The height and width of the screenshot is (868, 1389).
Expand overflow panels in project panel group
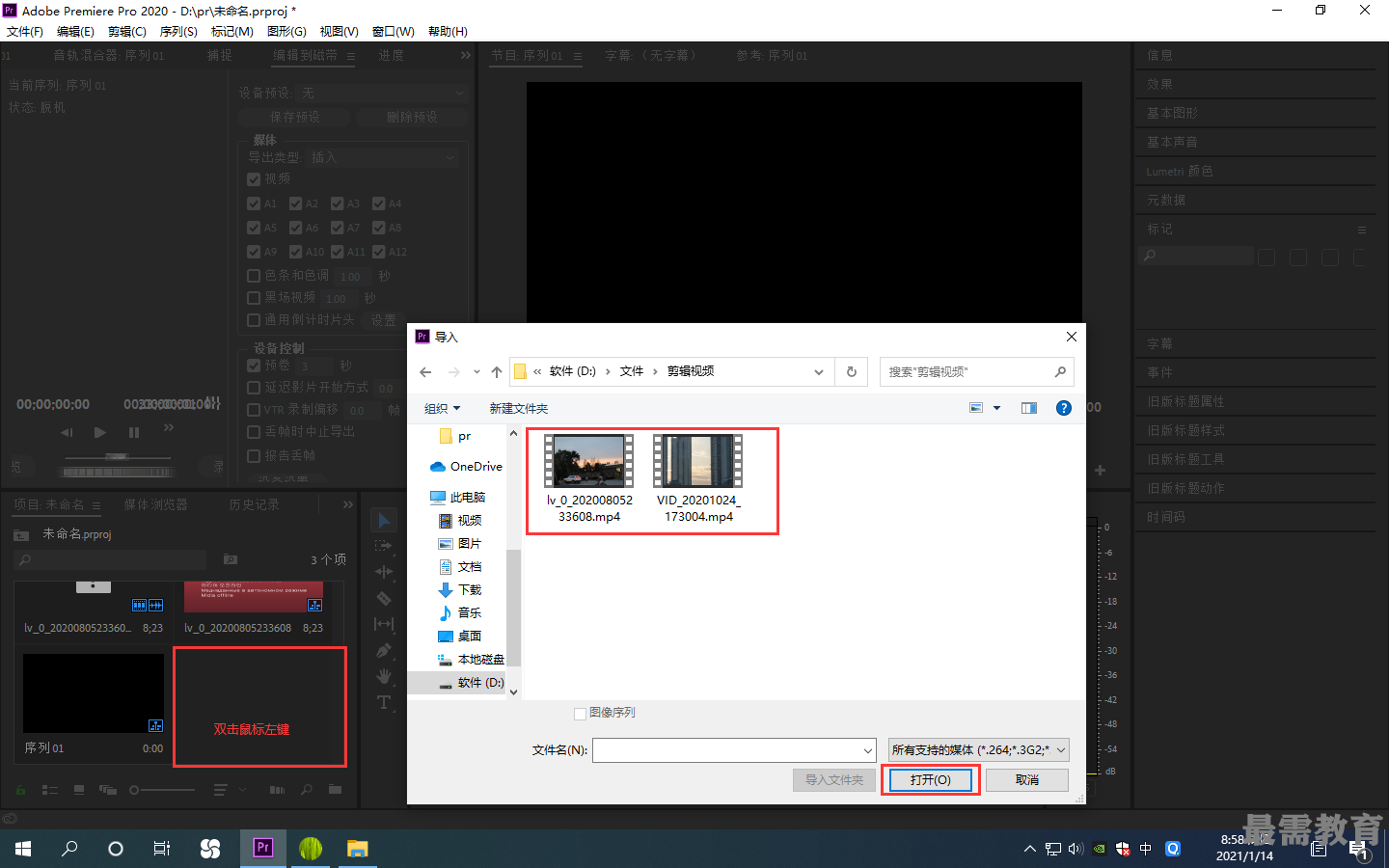(x=348, y=504)
